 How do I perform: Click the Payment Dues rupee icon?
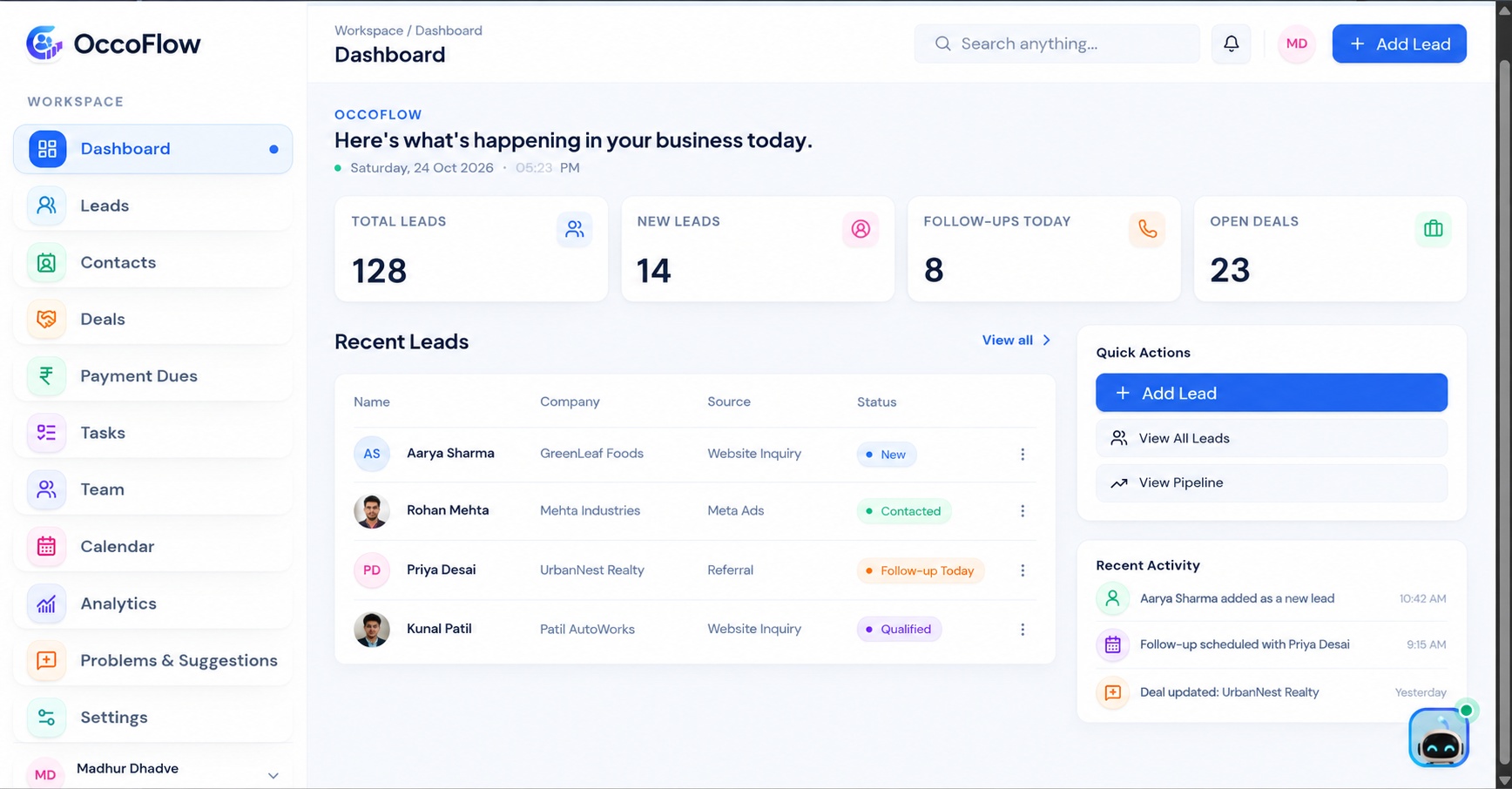tap(47, 375)
